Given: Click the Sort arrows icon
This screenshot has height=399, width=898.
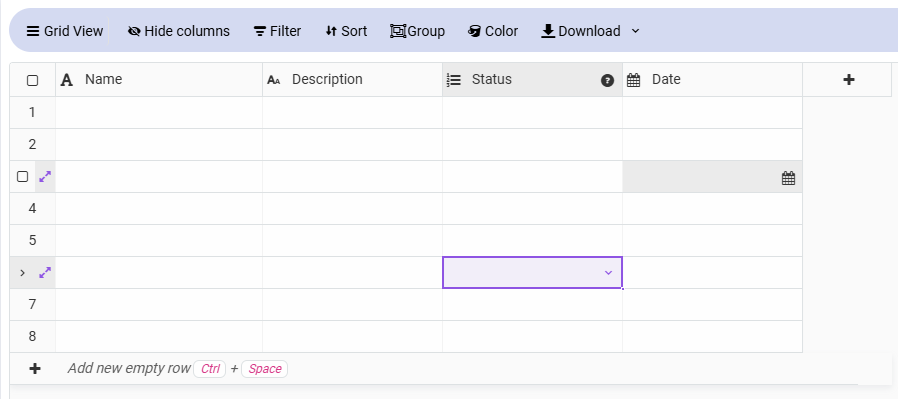Looking at the screenshot, I should [x=331, y=31].
